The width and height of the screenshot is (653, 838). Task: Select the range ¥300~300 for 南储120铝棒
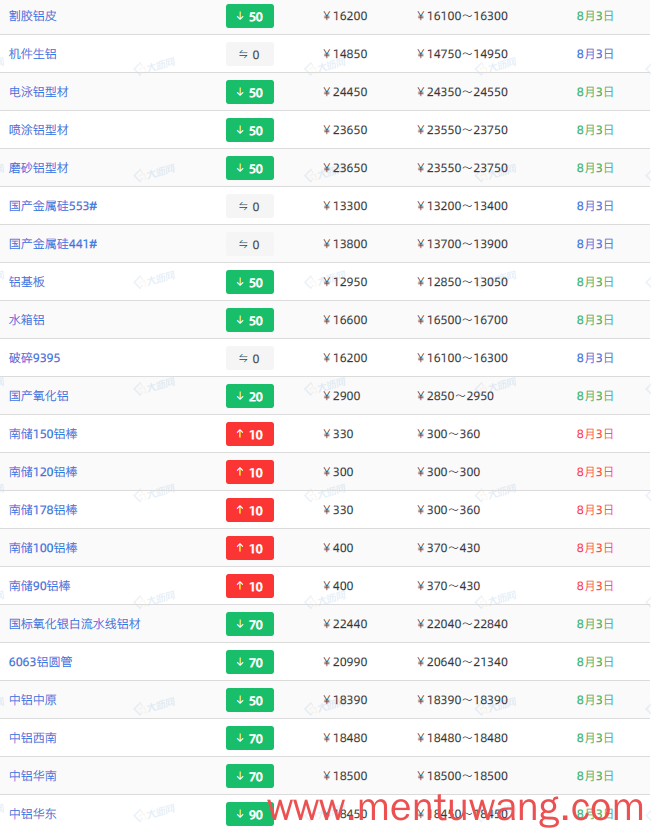pos(448,472)
